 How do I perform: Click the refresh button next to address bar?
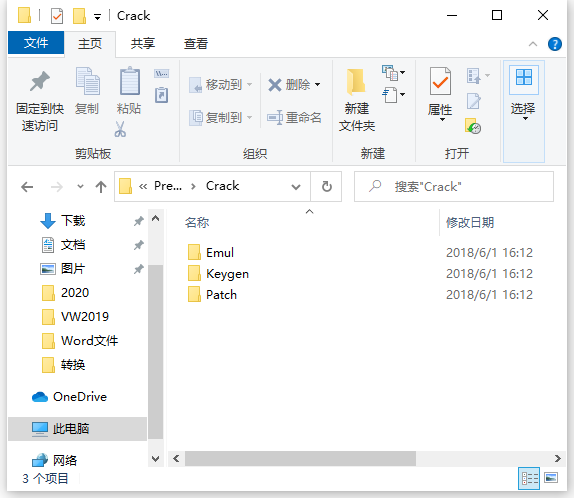coord(327,187)
